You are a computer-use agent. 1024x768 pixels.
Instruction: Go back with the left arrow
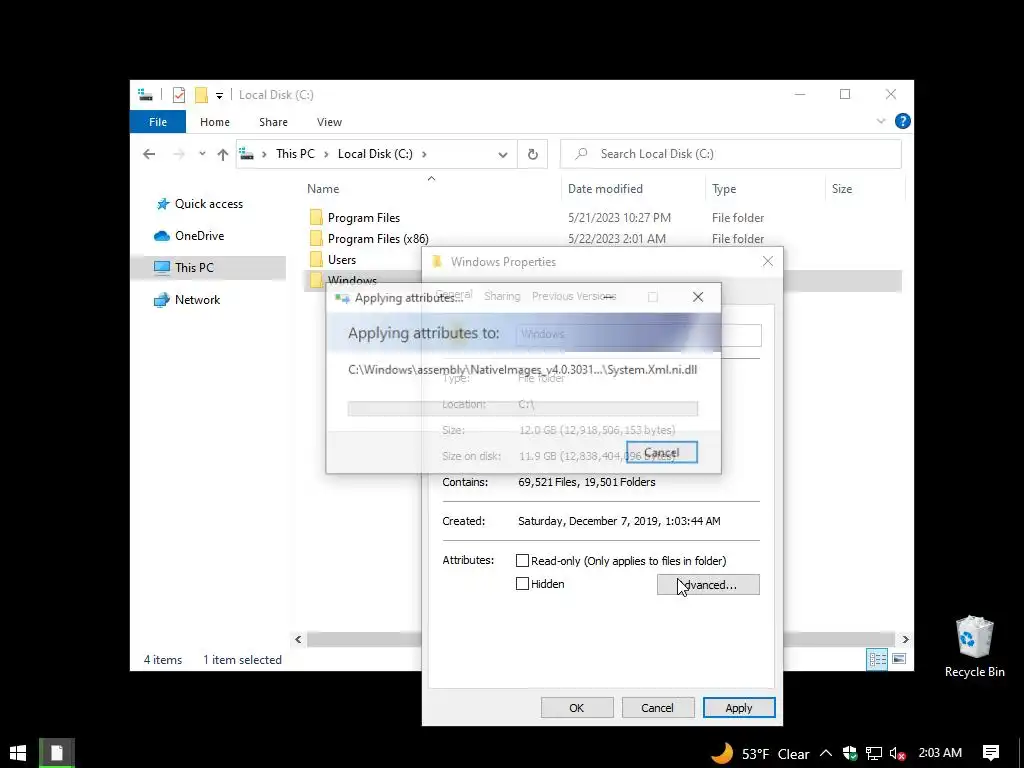click(149, 154)
